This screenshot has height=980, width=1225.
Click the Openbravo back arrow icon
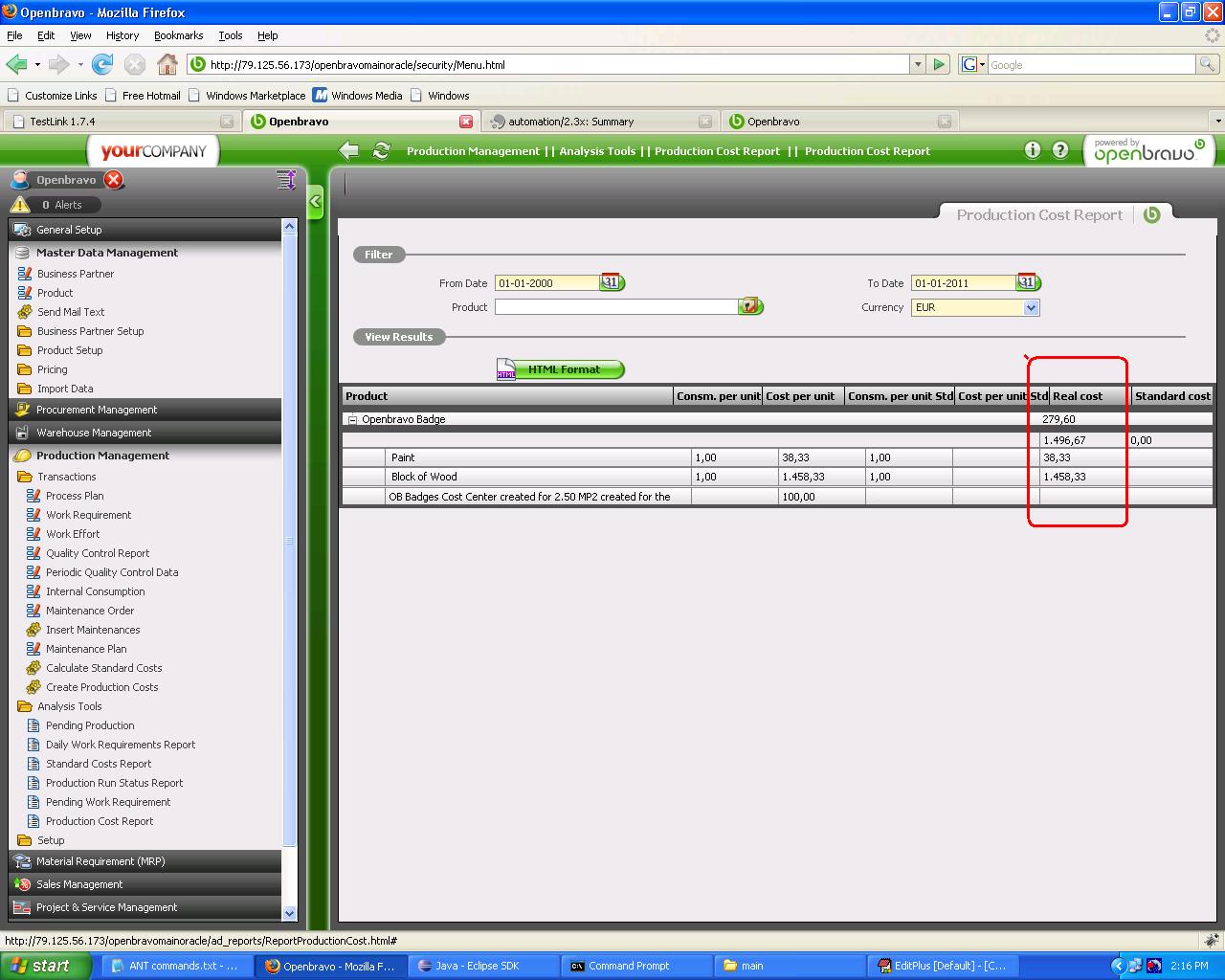point(349,151)
